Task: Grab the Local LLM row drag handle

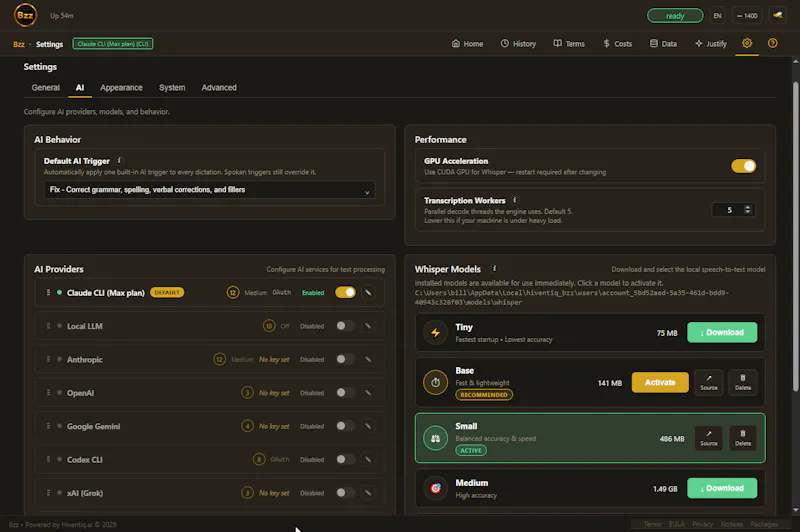Action: [48, 326]
